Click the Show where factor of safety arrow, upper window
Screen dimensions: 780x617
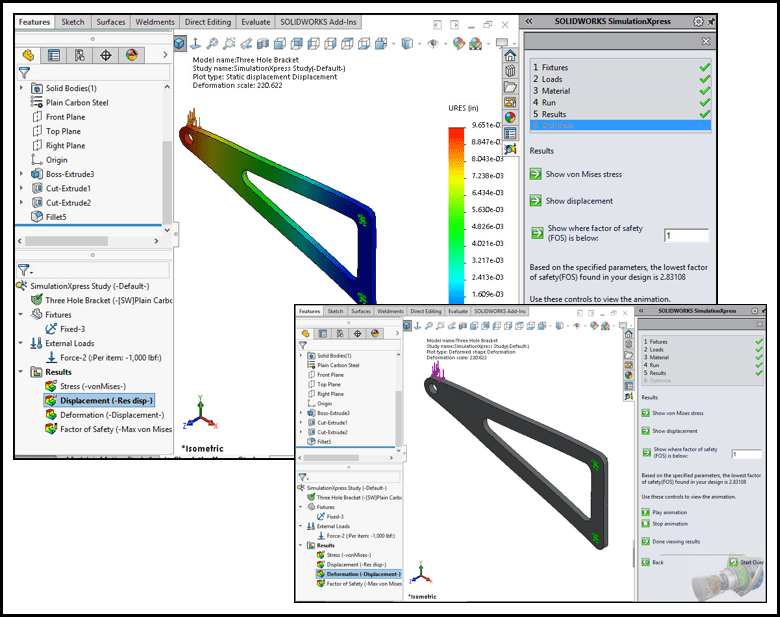click(537, 232)
